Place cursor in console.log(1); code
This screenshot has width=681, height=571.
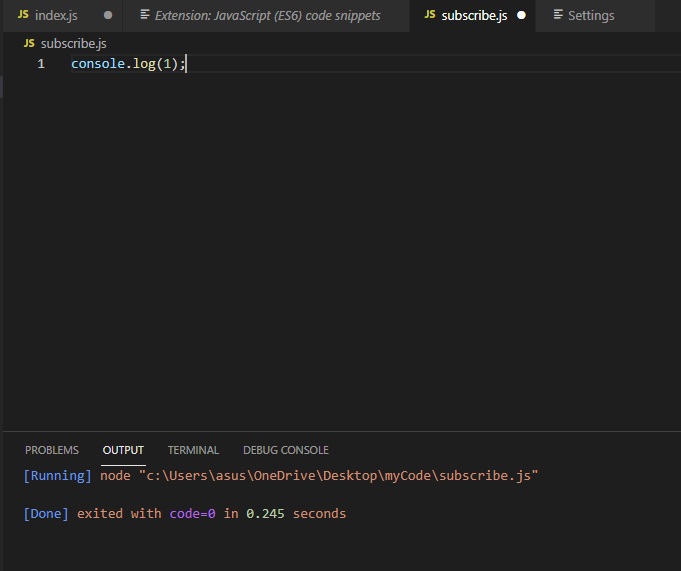point(128,64)
